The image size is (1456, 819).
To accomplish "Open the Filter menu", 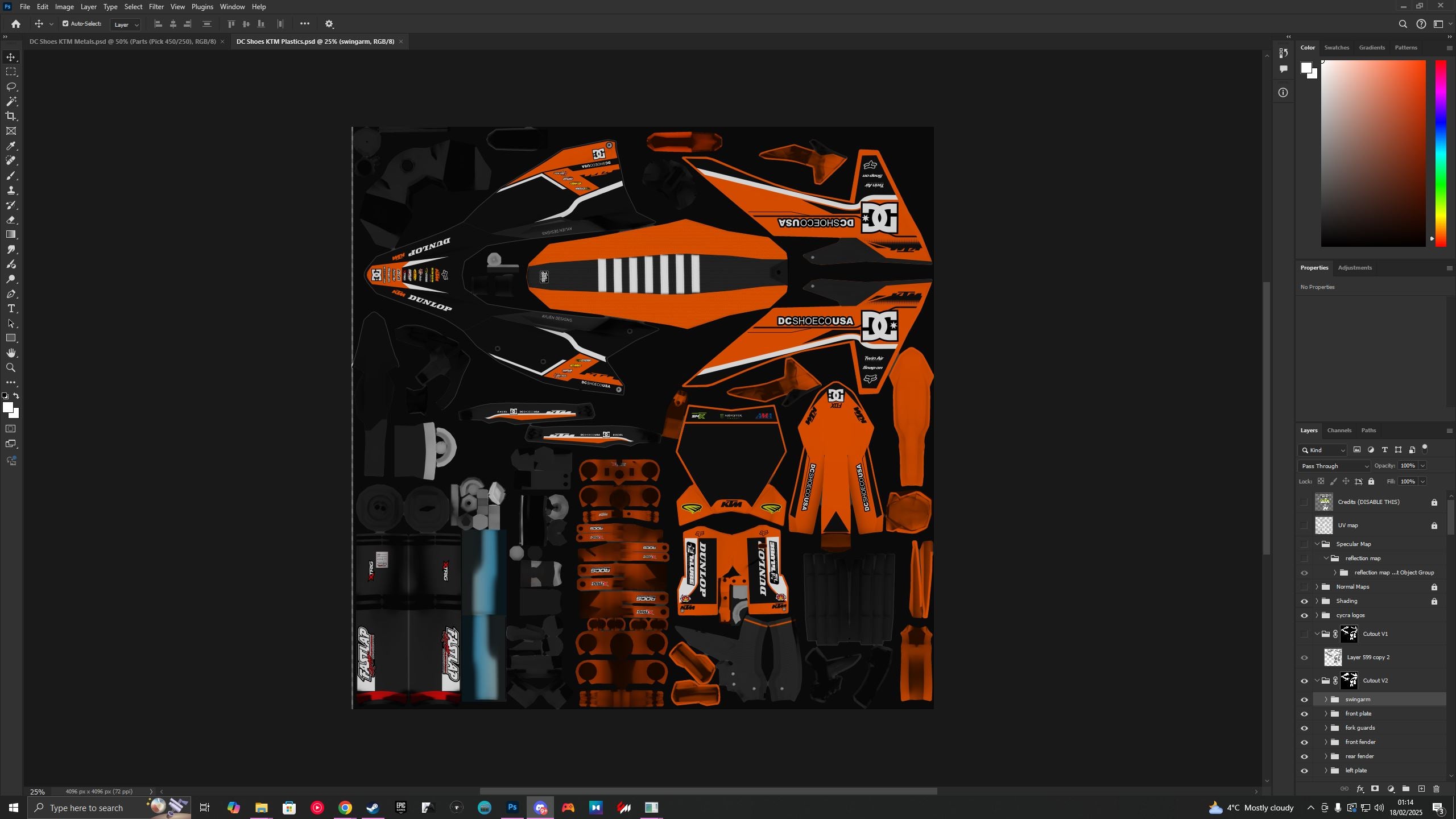I will [x=156, y=6].
